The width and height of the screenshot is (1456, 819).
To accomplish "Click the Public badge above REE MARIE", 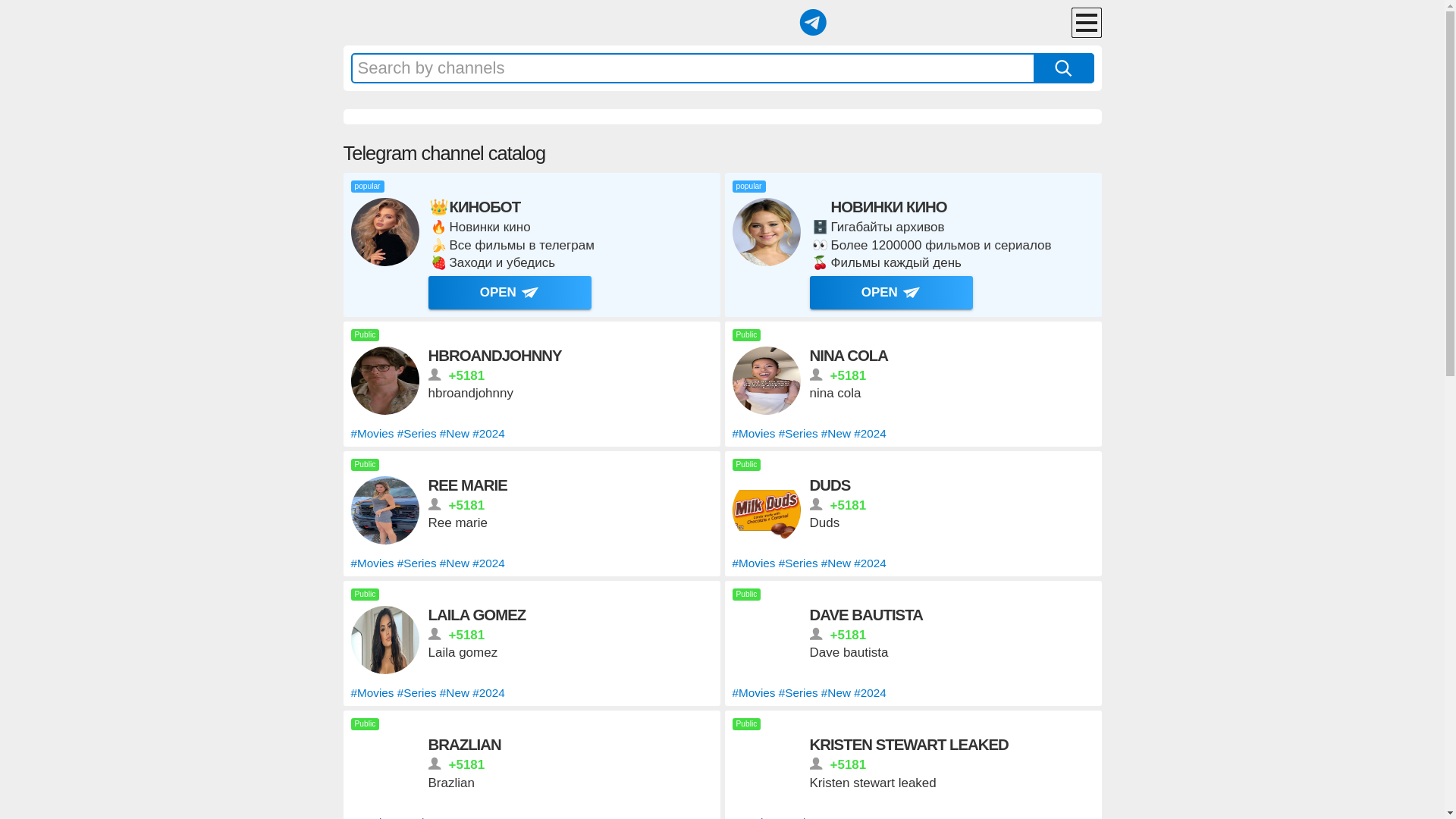I will 365,465.
